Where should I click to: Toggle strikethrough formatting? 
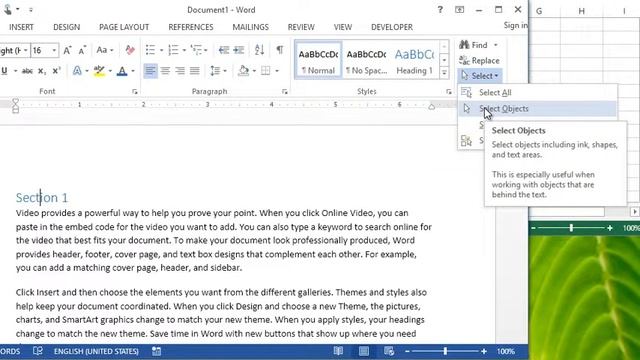coord(27,71)
